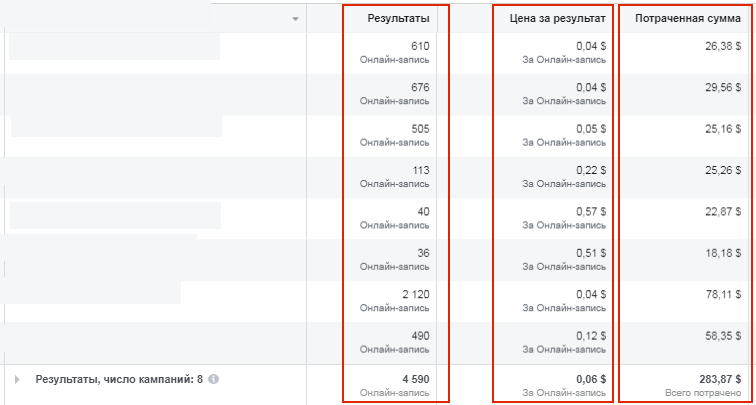Sort by the Результаты column header

click(x=398, y=19)
